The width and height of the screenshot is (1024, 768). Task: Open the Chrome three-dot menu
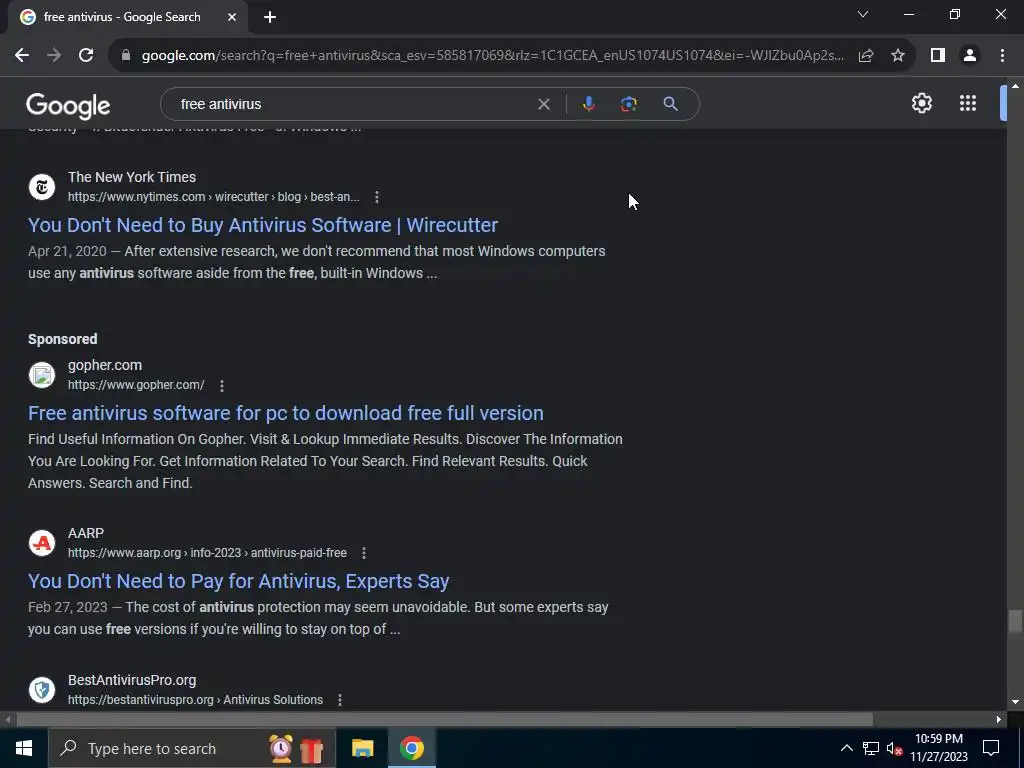point(1002,56)
